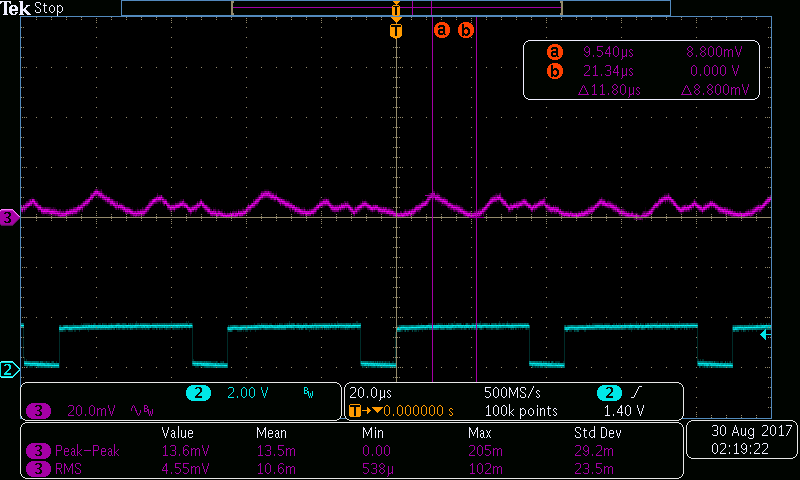Click the 1.40 V trigger level value

coord(626,410)
